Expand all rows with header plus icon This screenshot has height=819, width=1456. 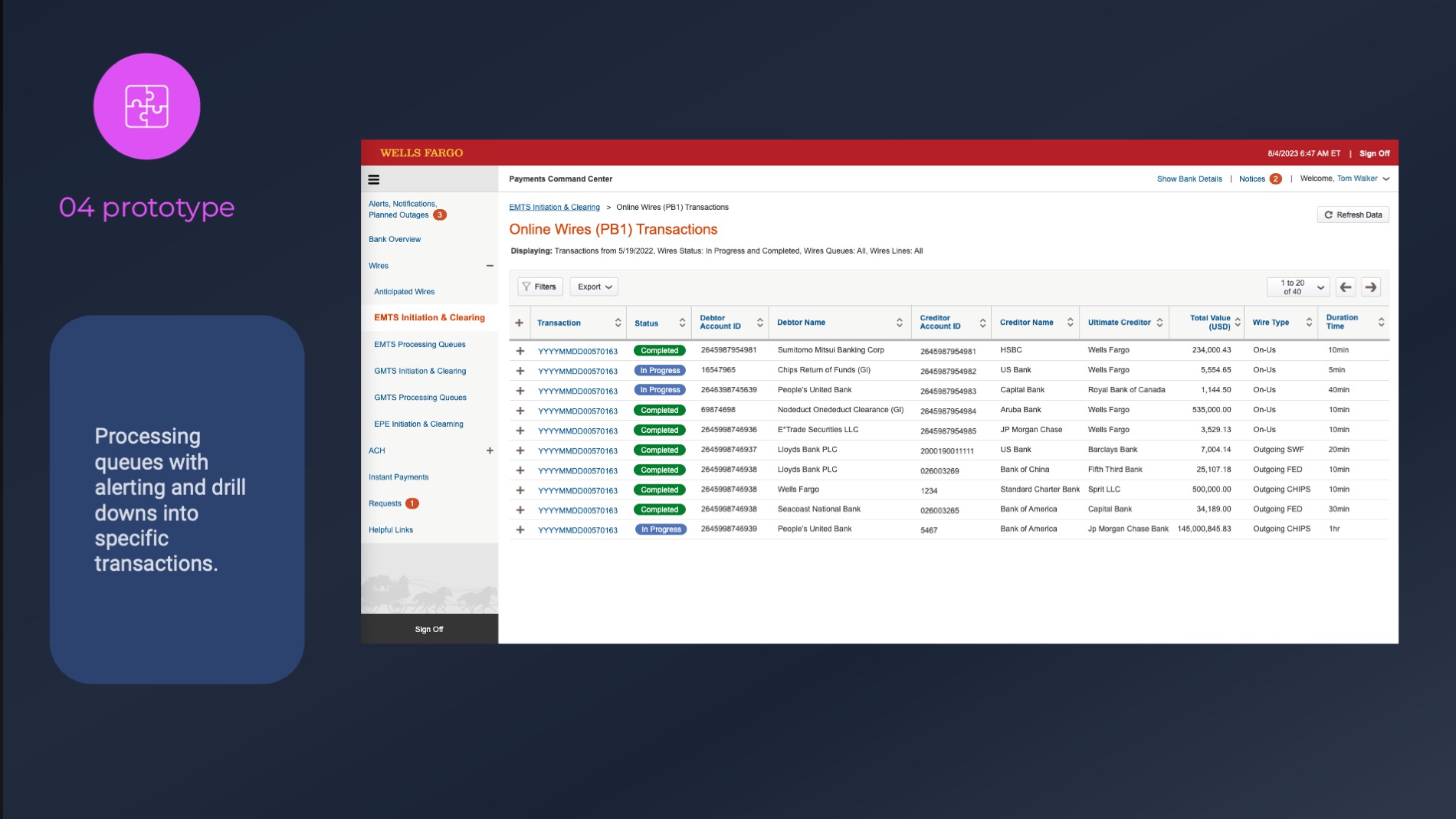(x=520, y=323)
